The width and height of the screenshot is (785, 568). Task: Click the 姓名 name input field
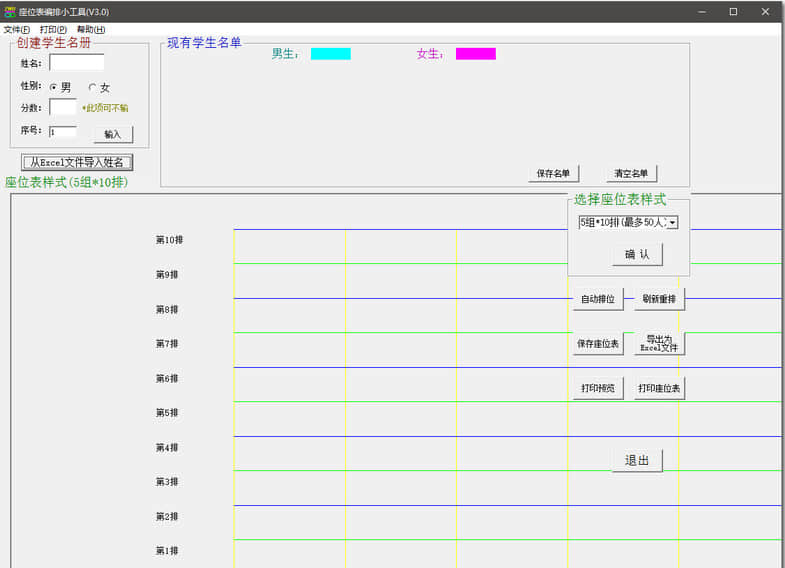click(76, 63)
